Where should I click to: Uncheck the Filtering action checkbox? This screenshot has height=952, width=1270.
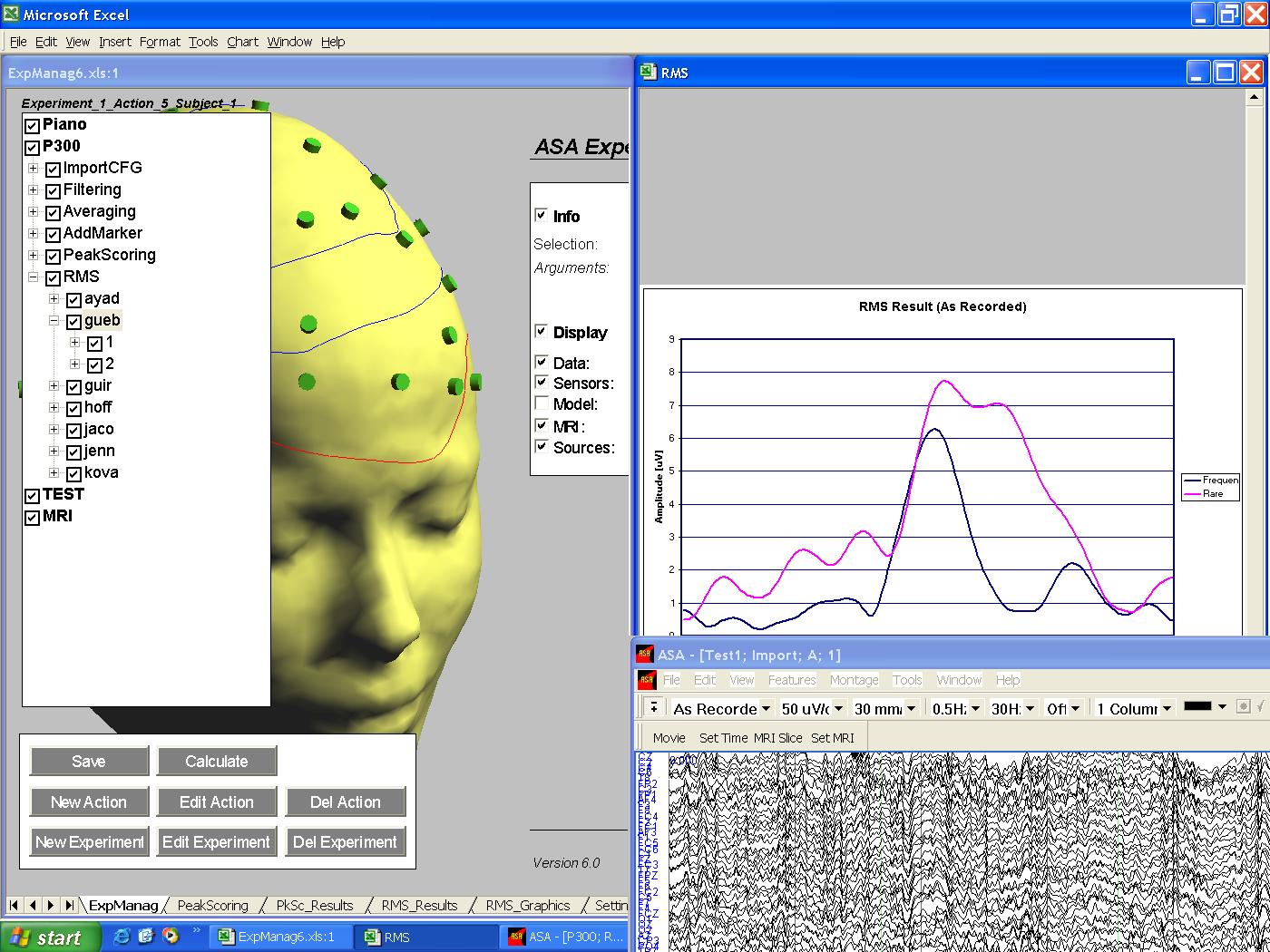(x=53, y=191)
